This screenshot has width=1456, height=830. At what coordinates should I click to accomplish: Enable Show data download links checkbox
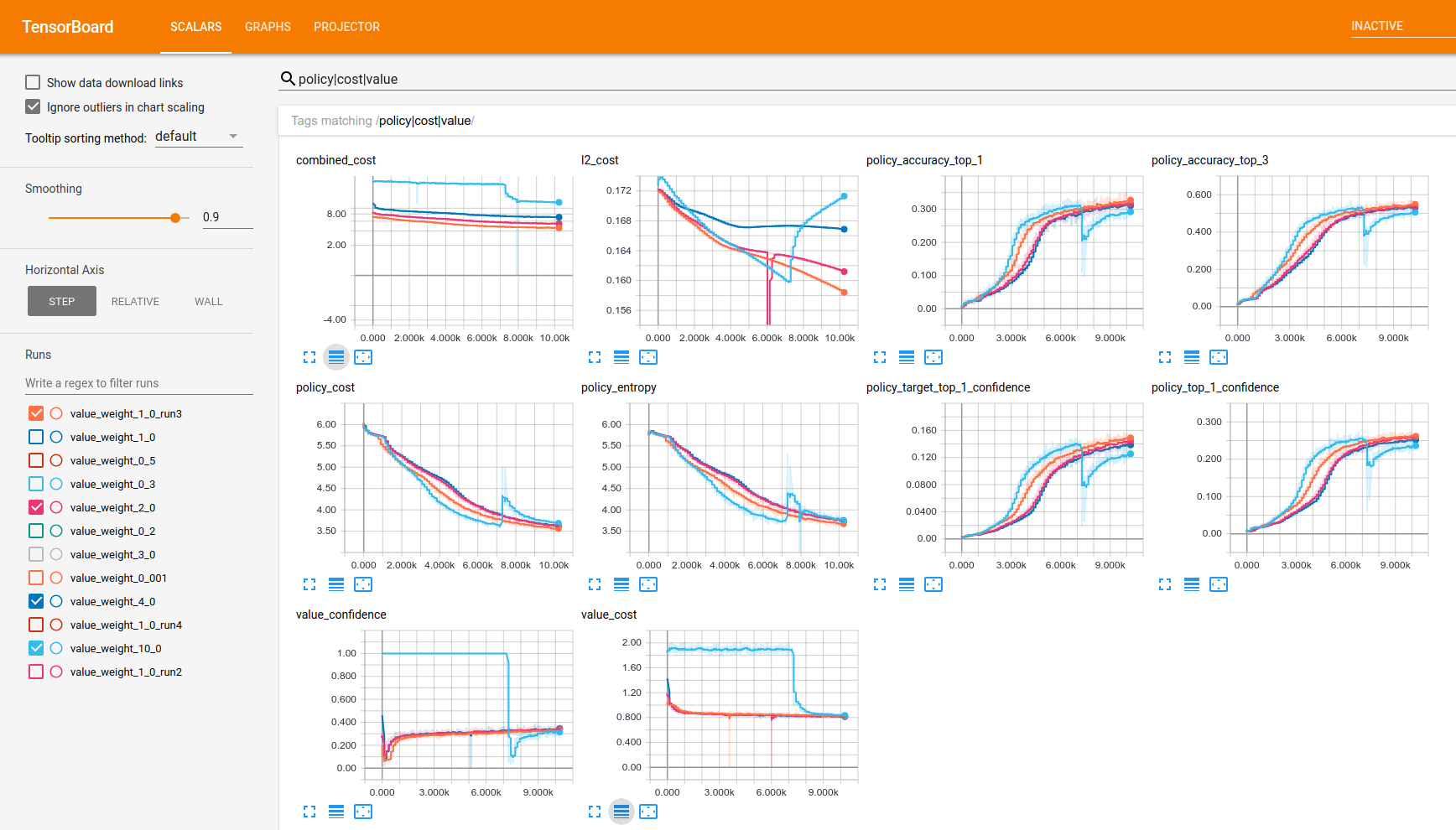point(33,82)
